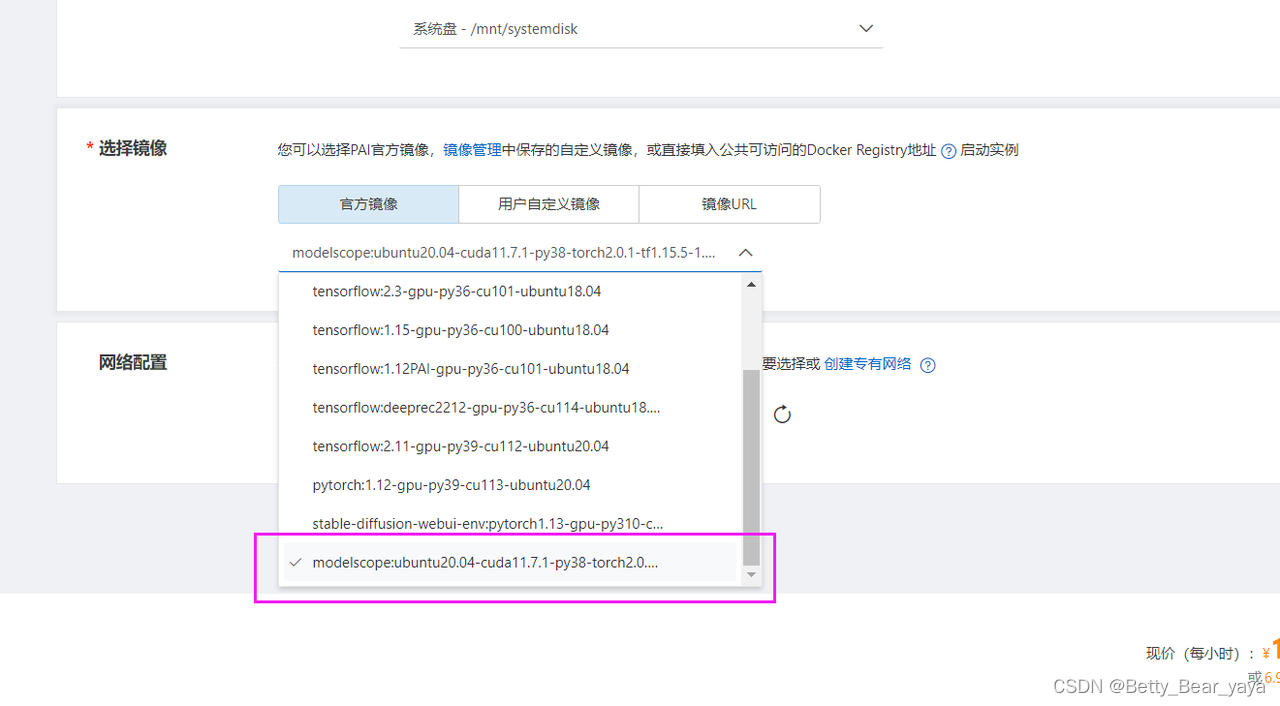
Task: Expand the 系统盘 /mnt/systemdisk dropdown
Action: click(865, 28)
